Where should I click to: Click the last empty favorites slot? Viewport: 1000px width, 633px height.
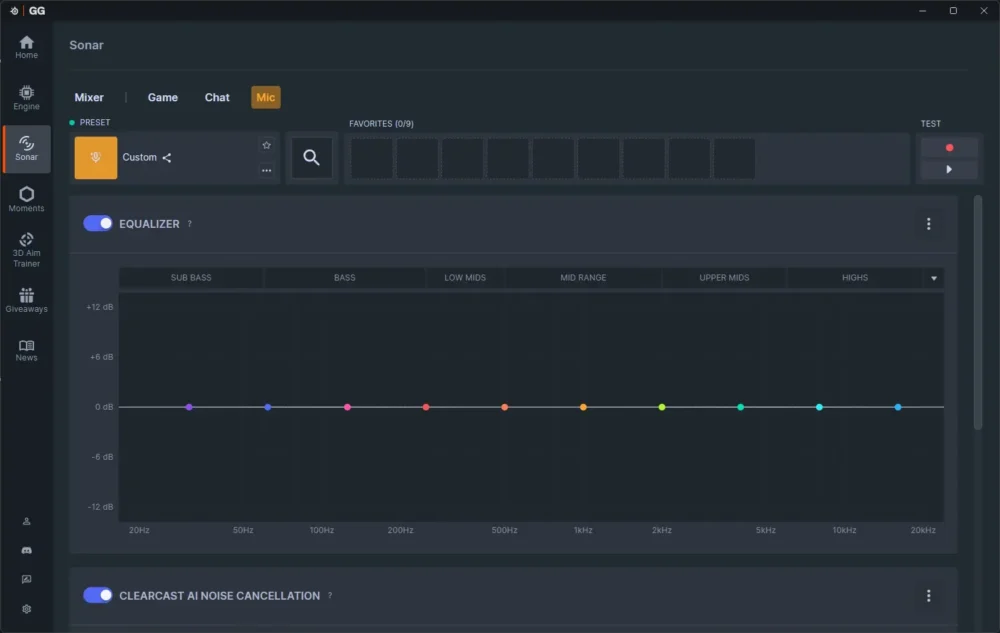pos(734,158)
